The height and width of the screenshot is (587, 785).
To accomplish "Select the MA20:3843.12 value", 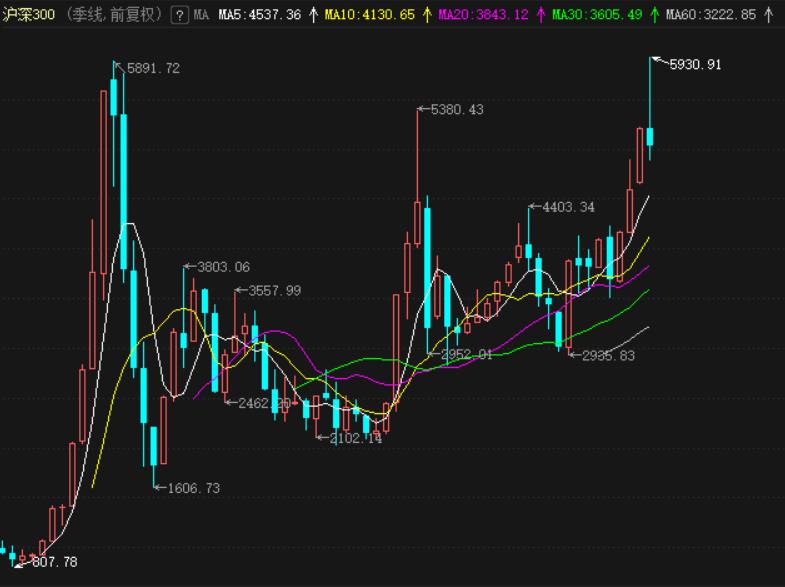I will (483, 15).
